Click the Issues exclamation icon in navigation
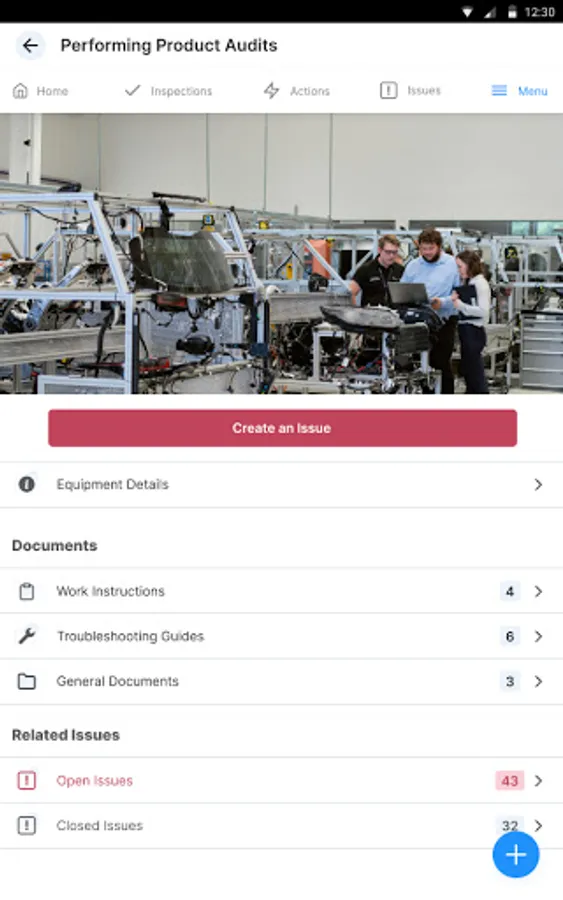 coord(389,90)
